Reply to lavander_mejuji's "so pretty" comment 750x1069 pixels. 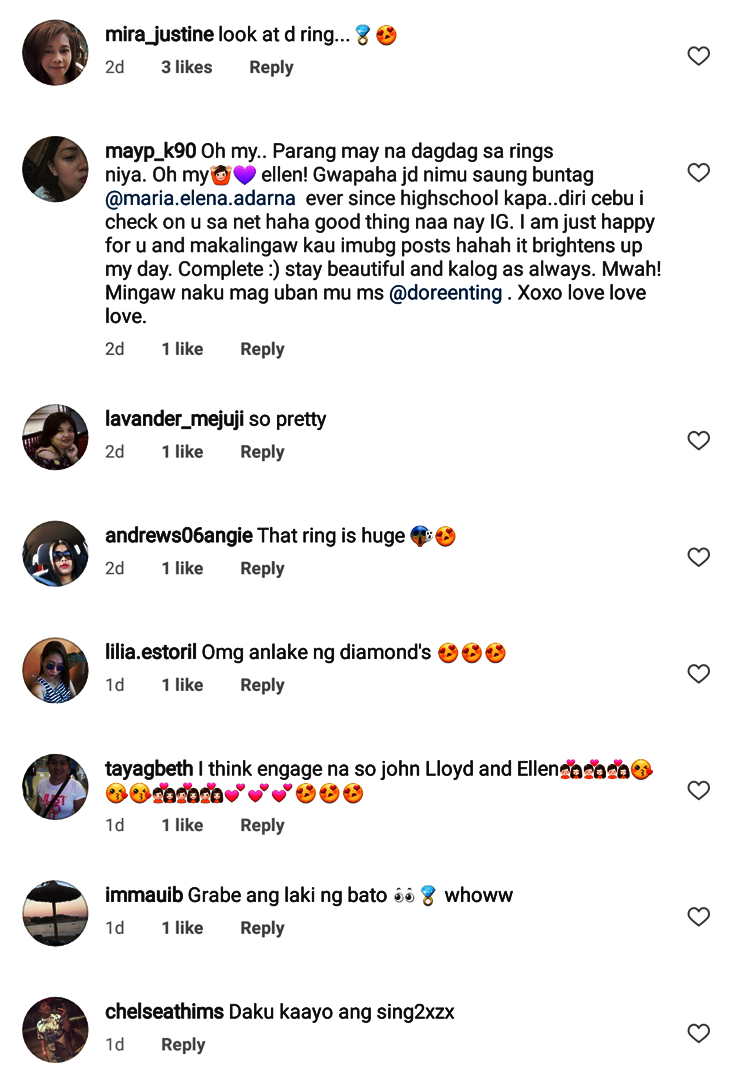pos(262,452)
